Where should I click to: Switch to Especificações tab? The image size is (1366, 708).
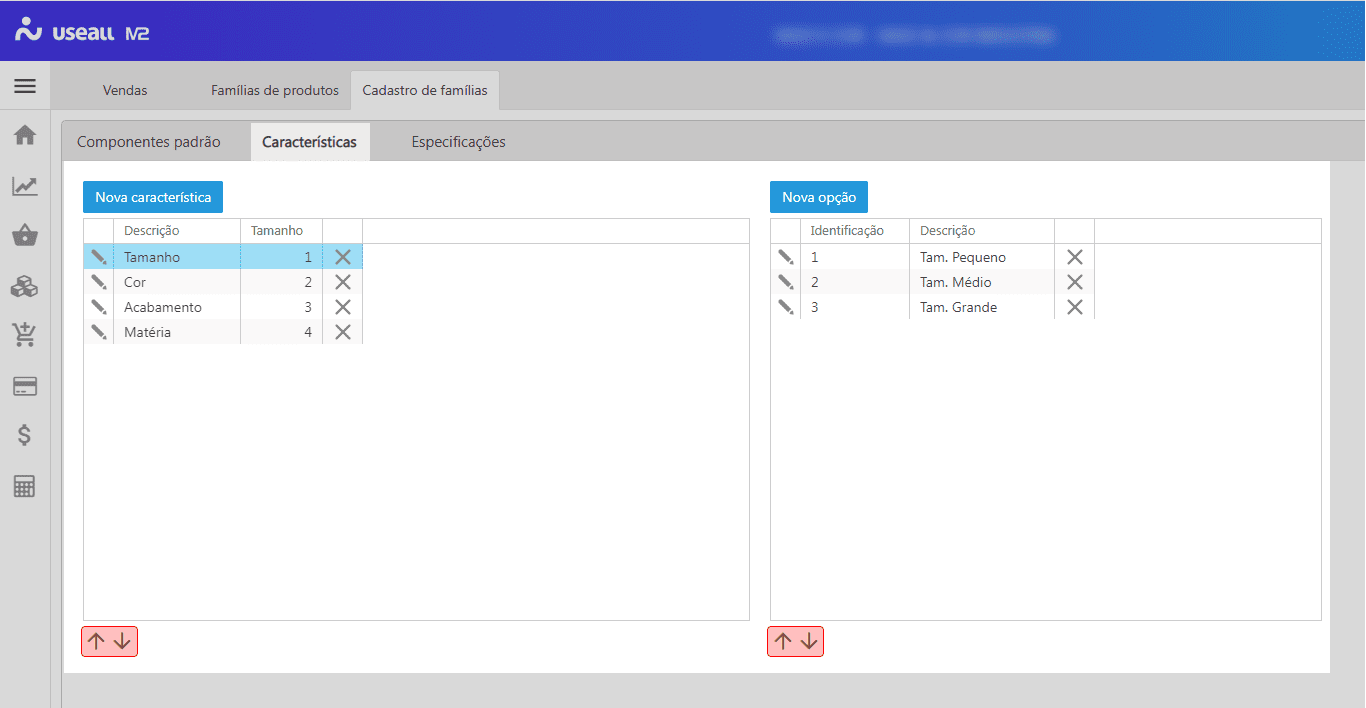pyautogui.click(x=458, y=142)
